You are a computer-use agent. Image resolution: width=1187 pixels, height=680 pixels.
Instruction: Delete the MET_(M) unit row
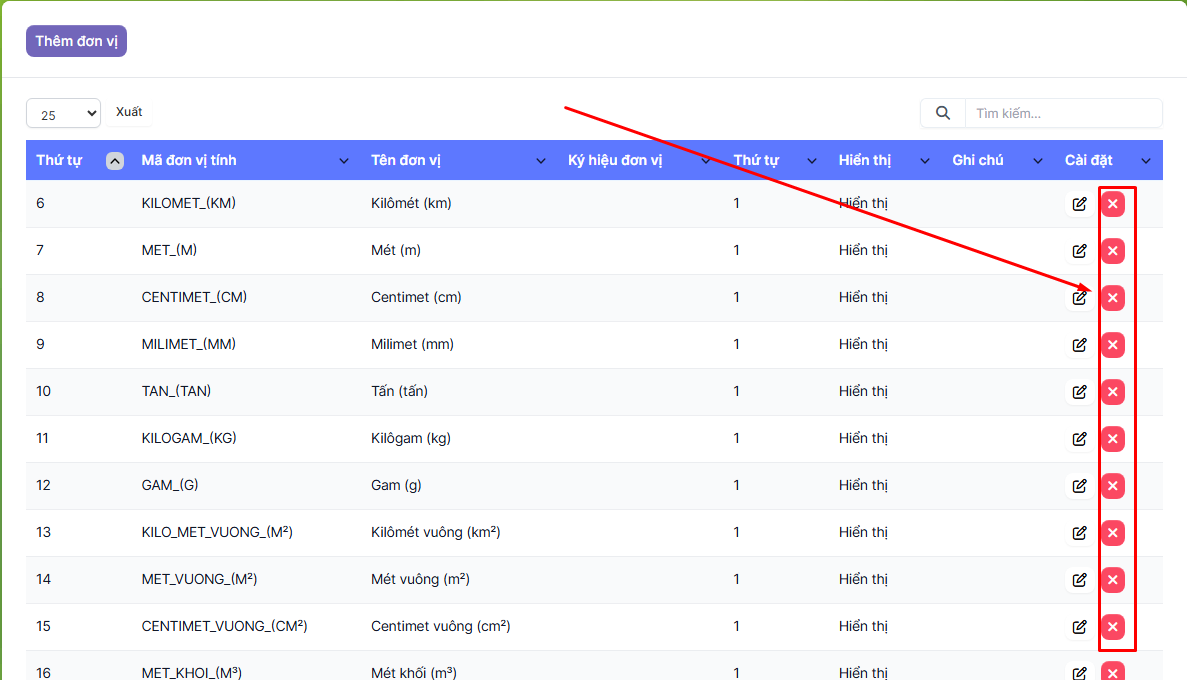coord(1112,251)
